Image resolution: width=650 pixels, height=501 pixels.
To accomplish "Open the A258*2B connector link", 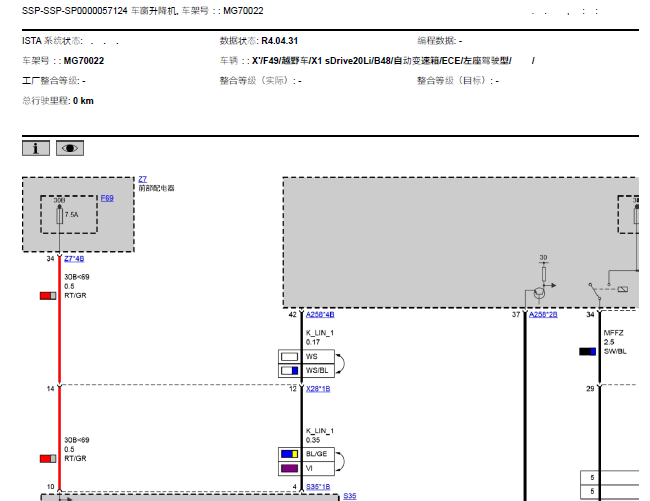I will [543, 315].
